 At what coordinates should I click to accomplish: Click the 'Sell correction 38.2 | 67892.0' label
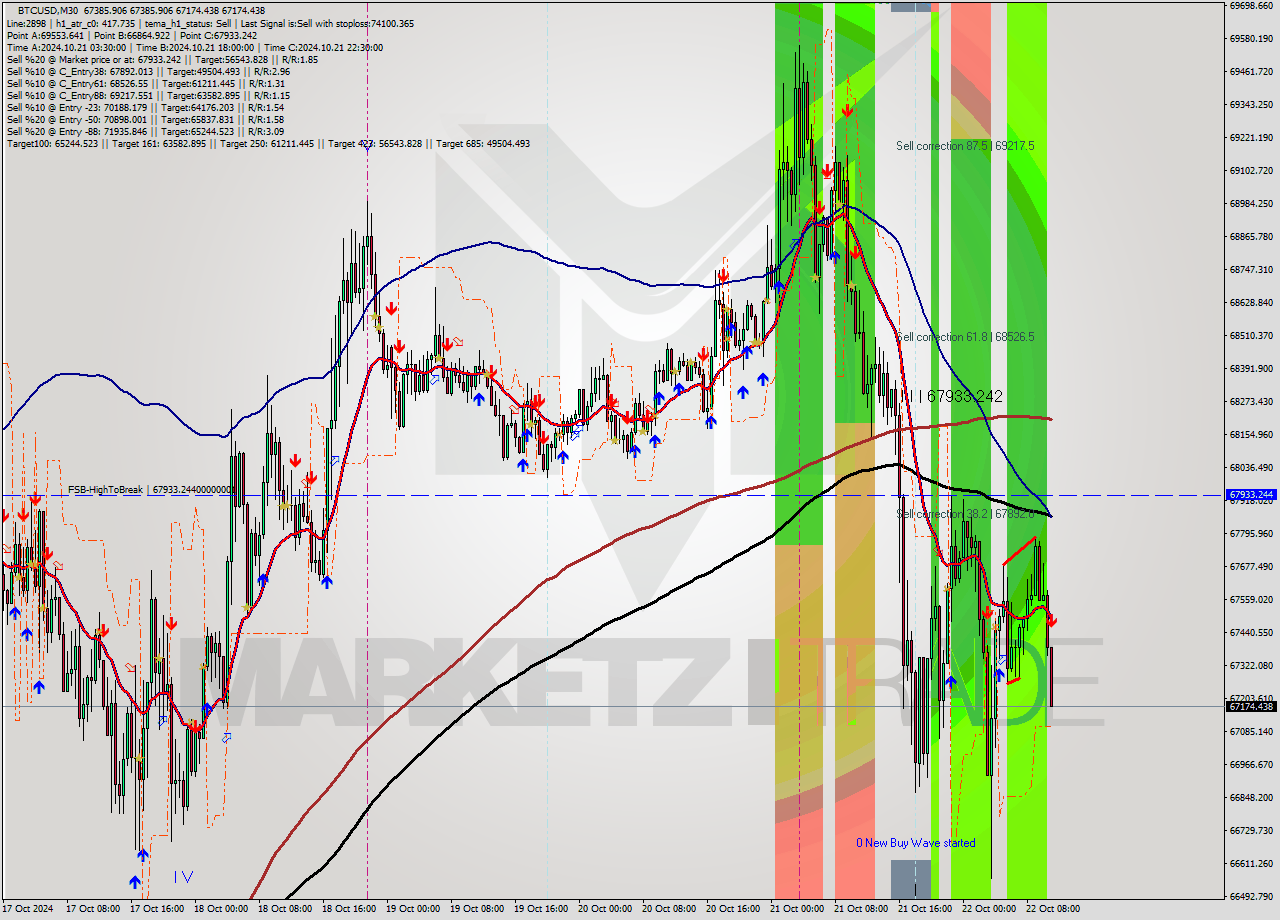[965, 514]
